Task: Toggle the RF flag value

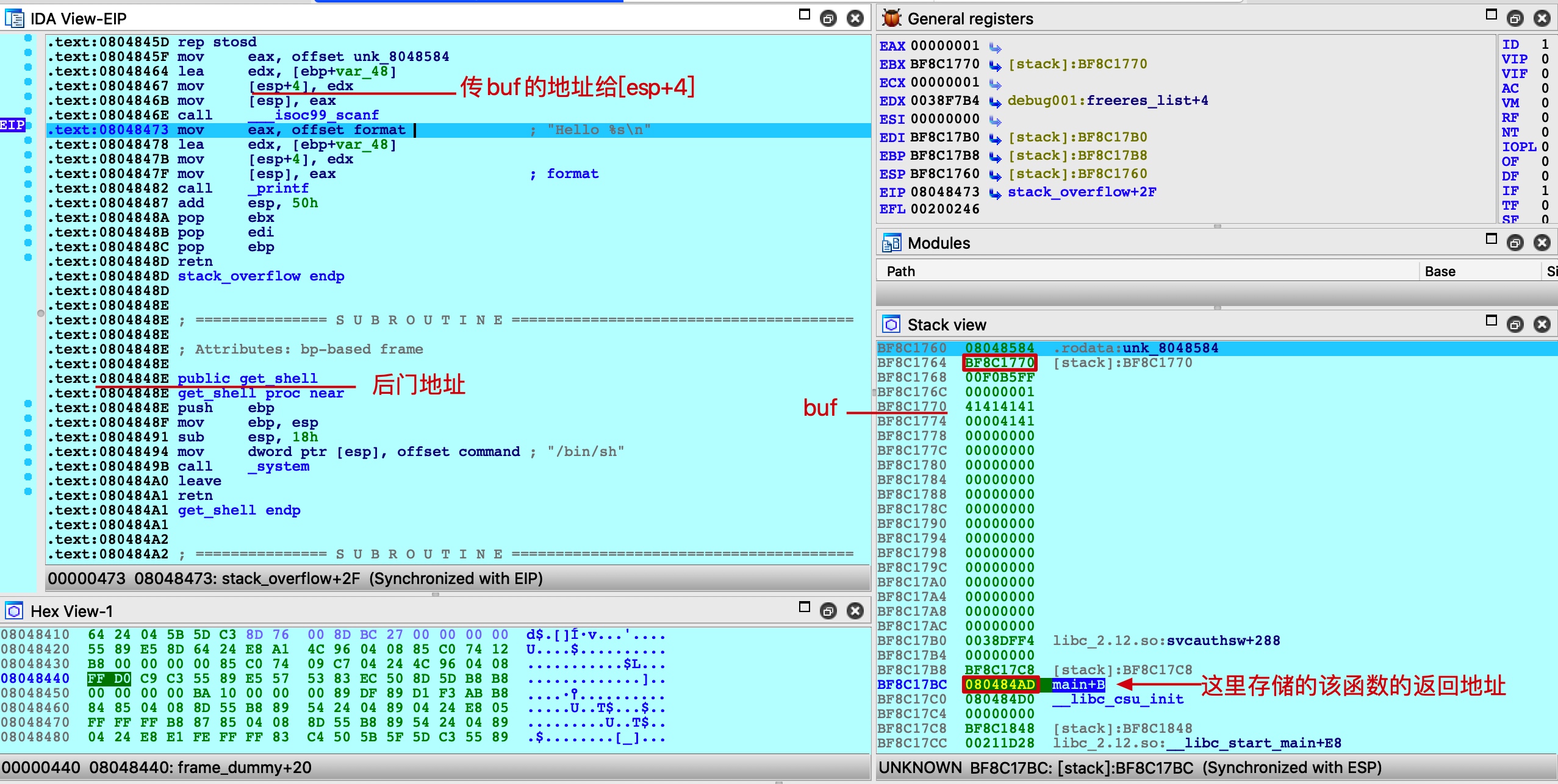Action: click(x=1545, y=118)
